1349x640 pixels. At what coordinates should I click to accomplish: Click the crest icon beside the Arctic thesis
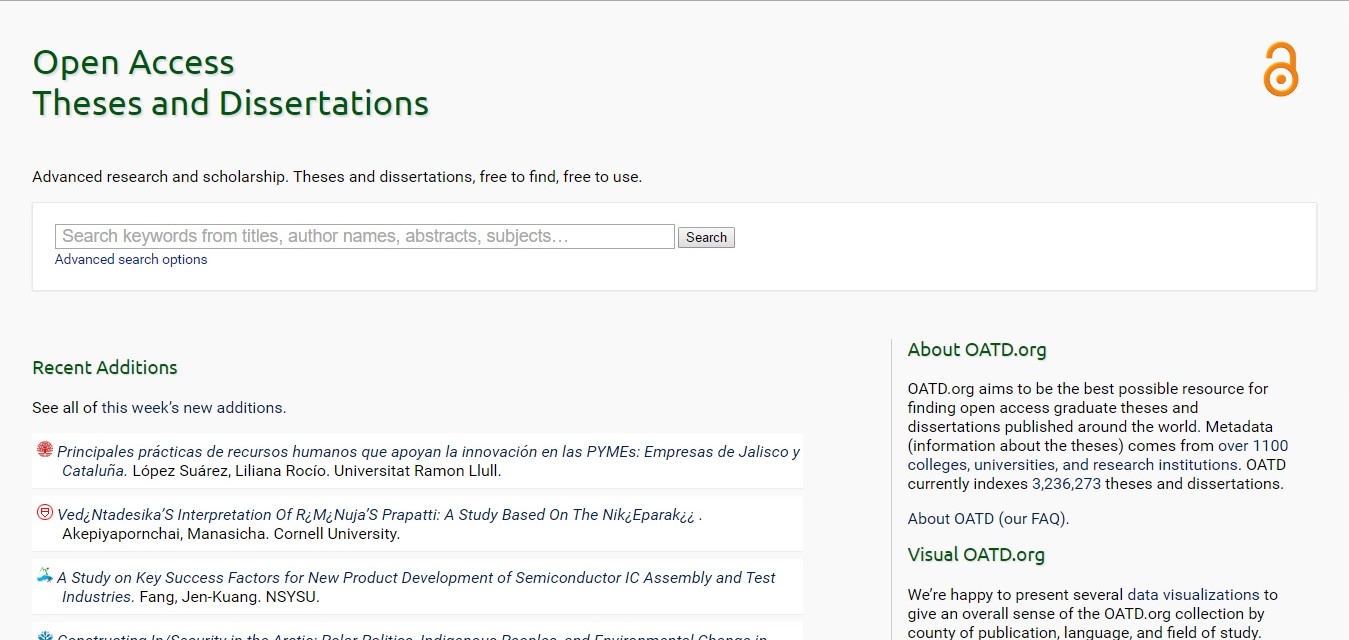tap(44, 635)
